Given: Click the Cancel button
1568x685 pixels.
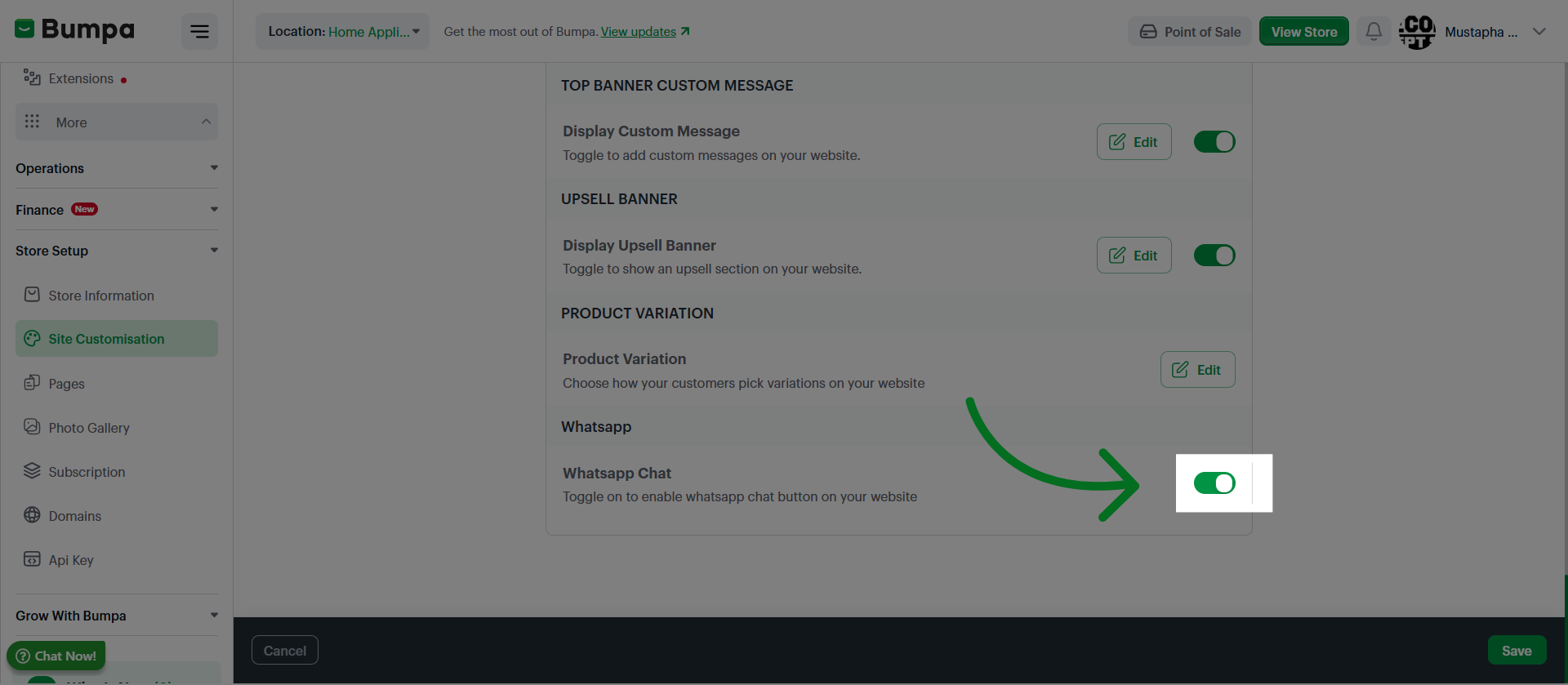Looking at the screenshot, I should click(285, 651).
